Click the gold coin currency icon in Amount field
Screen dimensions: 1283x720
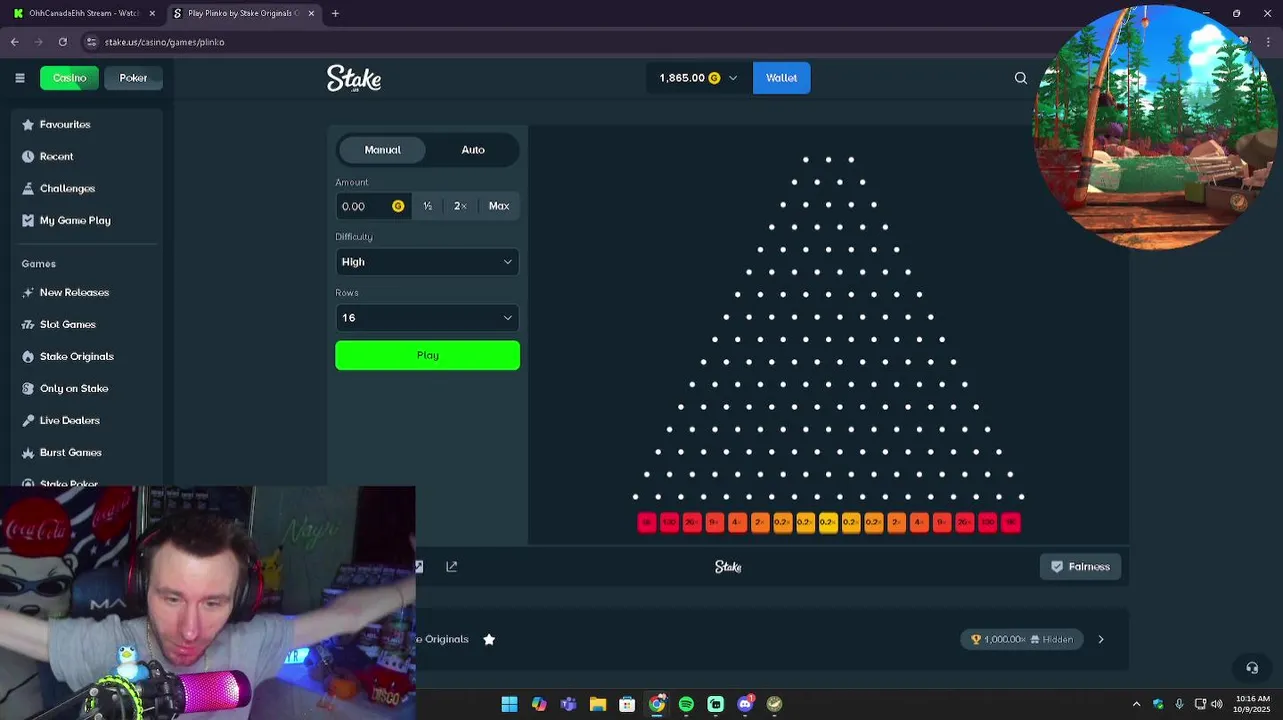(x=398, y=206)
